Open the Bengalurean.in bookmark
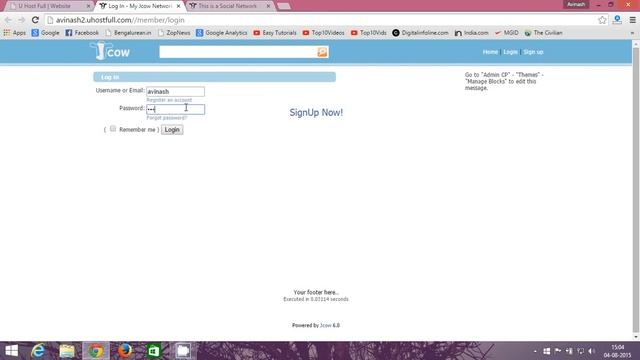The image size is (640, 360). click(128, 33)
